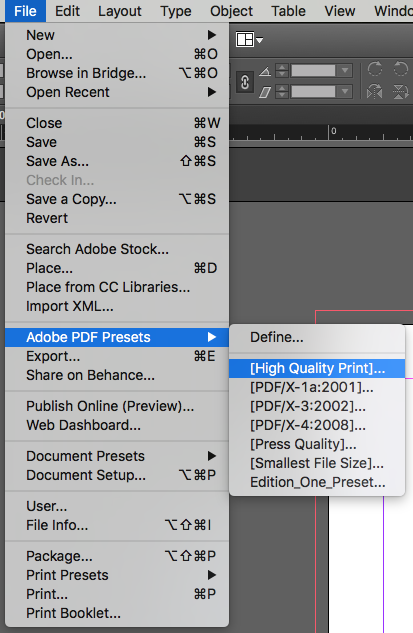Viewport: 413px width, 633px height.
Task: Click Rotate 90° Clockwise icon
Action: [x=375, y=69]
